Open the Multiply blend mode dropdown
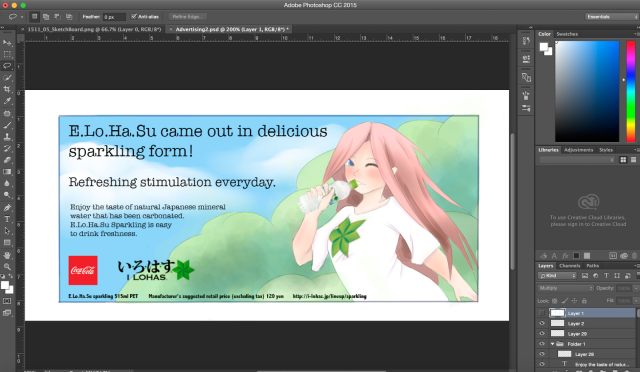640x372 pixels. click(x=565, y=288)
